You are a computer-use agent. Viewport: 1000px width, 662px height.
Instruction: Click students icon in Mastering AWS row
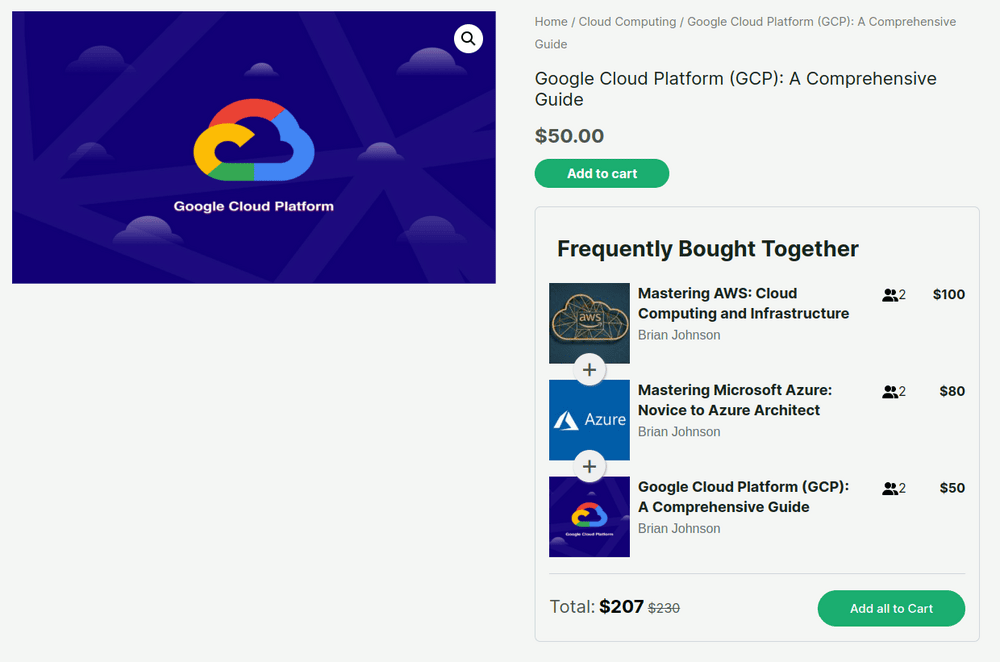(890, 295)
